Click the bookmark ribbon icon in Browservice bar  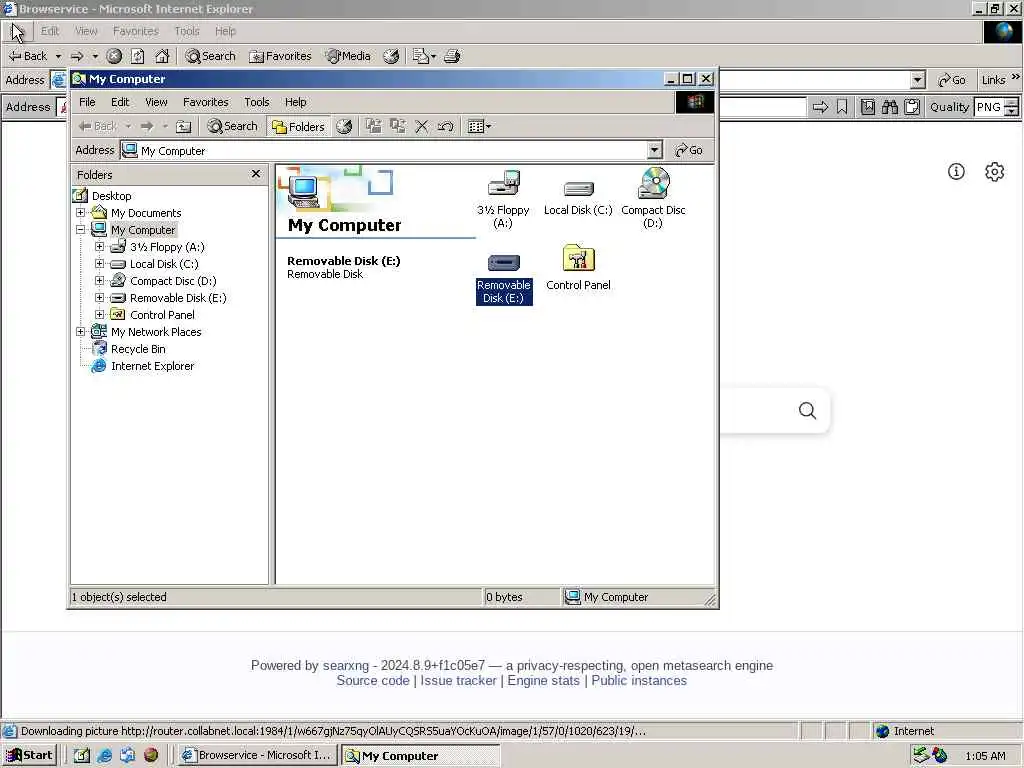[842, 107]
